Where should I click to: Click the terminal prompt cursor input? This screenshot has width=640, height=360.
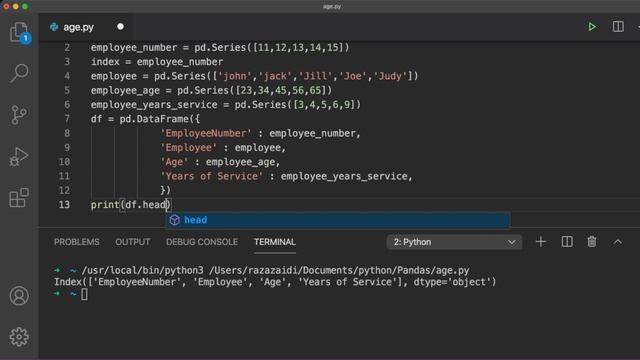[x=84, y=294]
